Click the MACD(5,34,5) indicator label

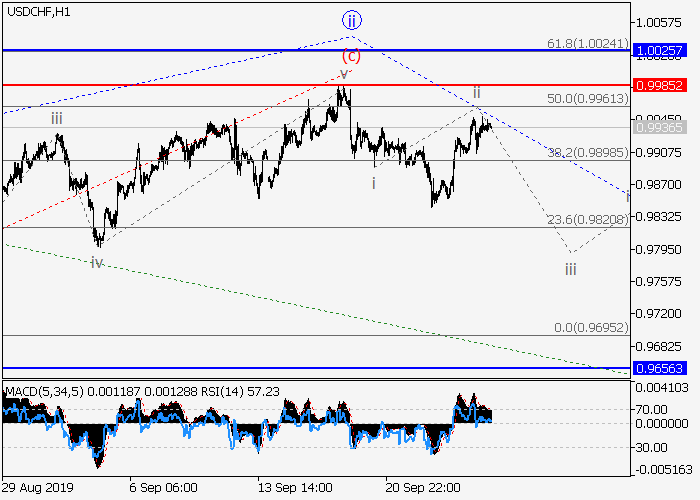tap(42, 389)
